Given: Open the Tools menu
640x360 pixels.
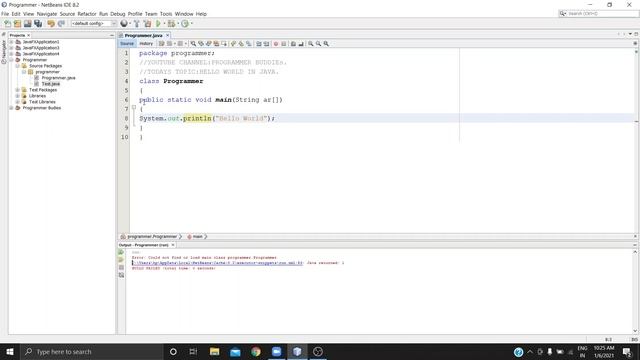Looking at the screenshot, I should 166,14.
